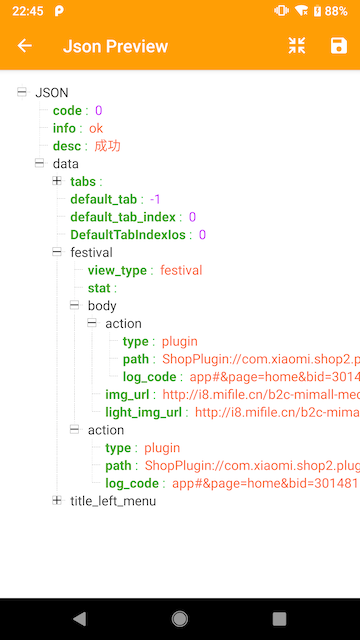The height and width of the screenshot is (640, 360).
Task: Tap the battery 88% status indicator
Action: coord(331,11)
